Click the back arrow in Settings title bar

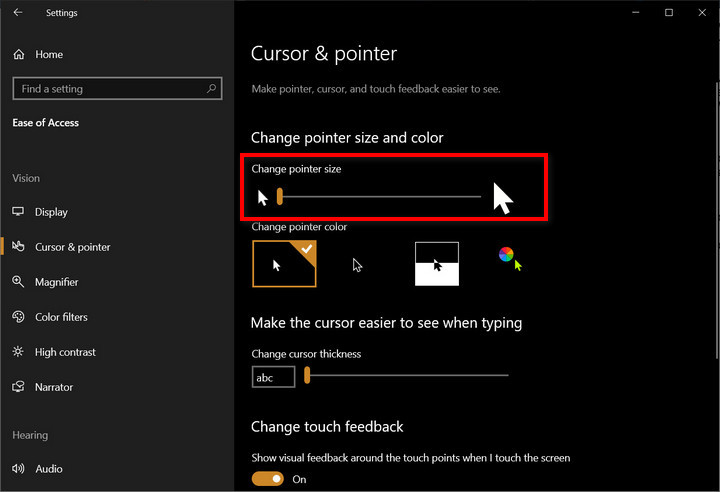pyautogui.click(x=19, y=13)
